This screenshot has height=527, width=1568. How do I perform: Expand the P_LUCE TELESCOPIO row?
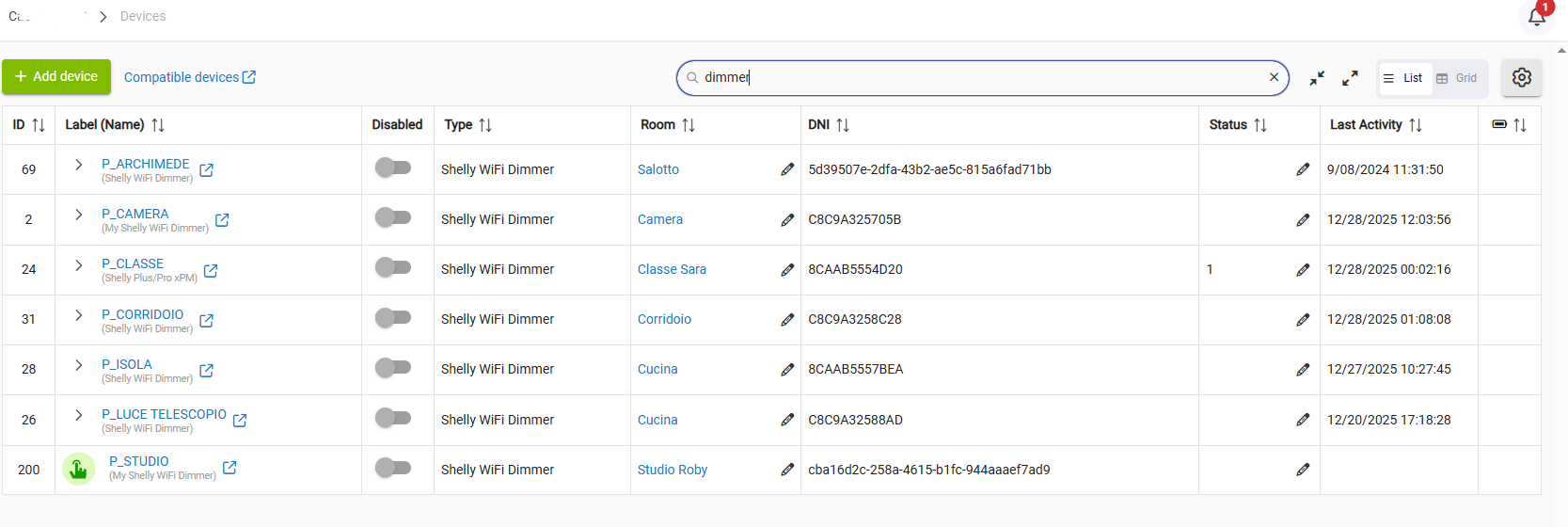pyautogui.click(x=79, y=415)
